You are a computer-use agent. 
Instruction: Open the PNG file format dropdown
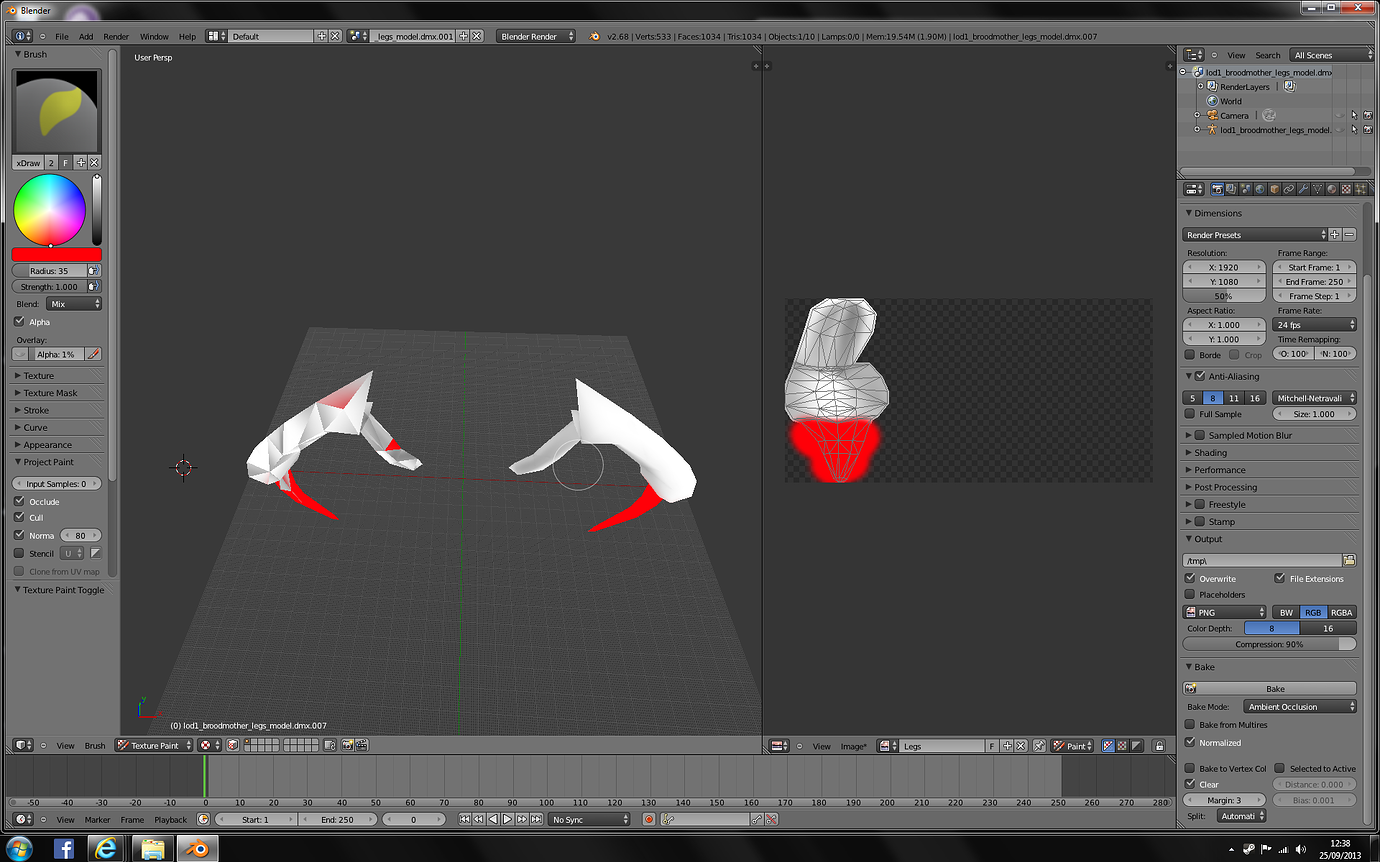click(x=1225, y=612)
